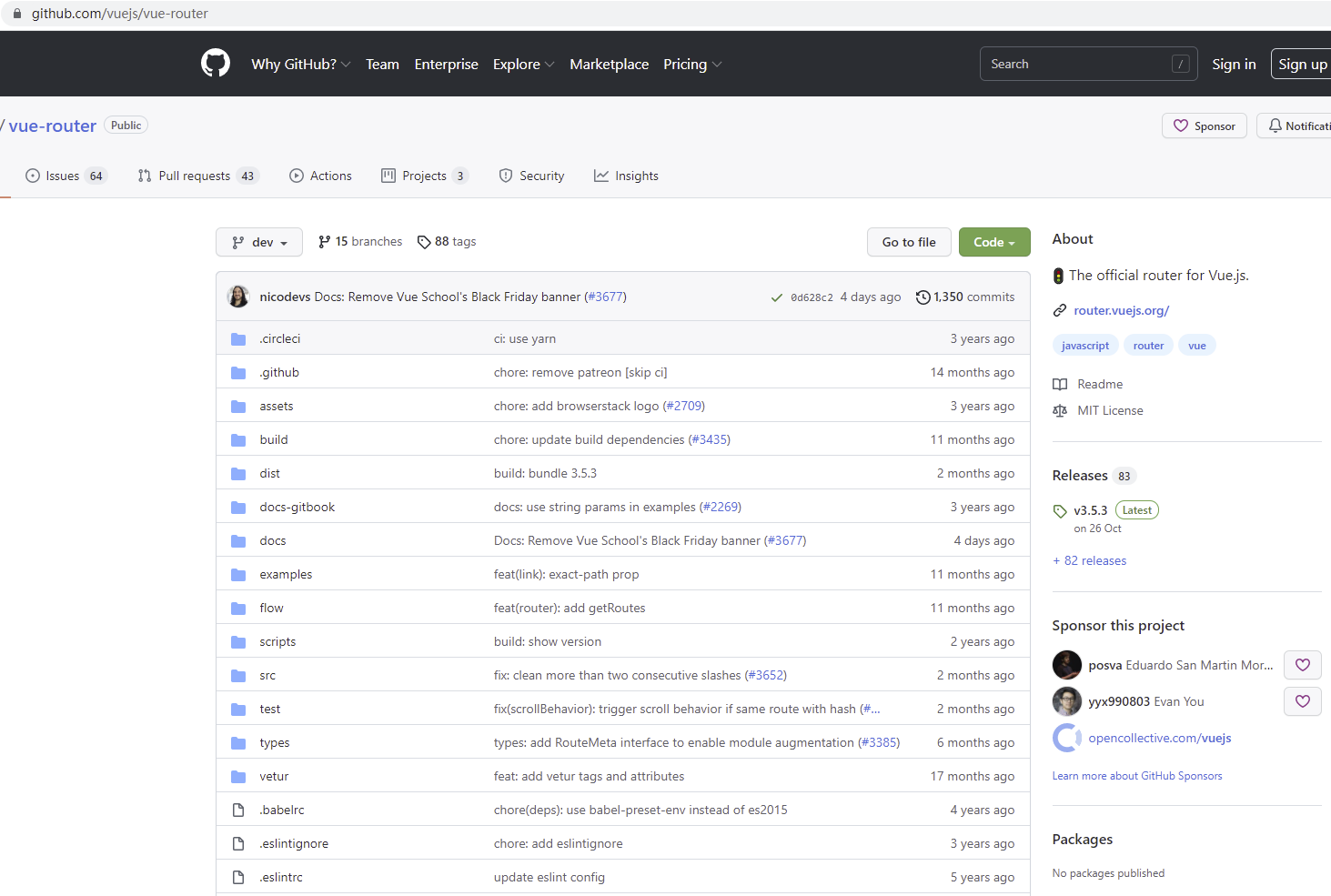Click folder icon next to docs-gitbook
Image resolution: width=1331 pixels, height=896 pixels.
(x=238, y=508)
